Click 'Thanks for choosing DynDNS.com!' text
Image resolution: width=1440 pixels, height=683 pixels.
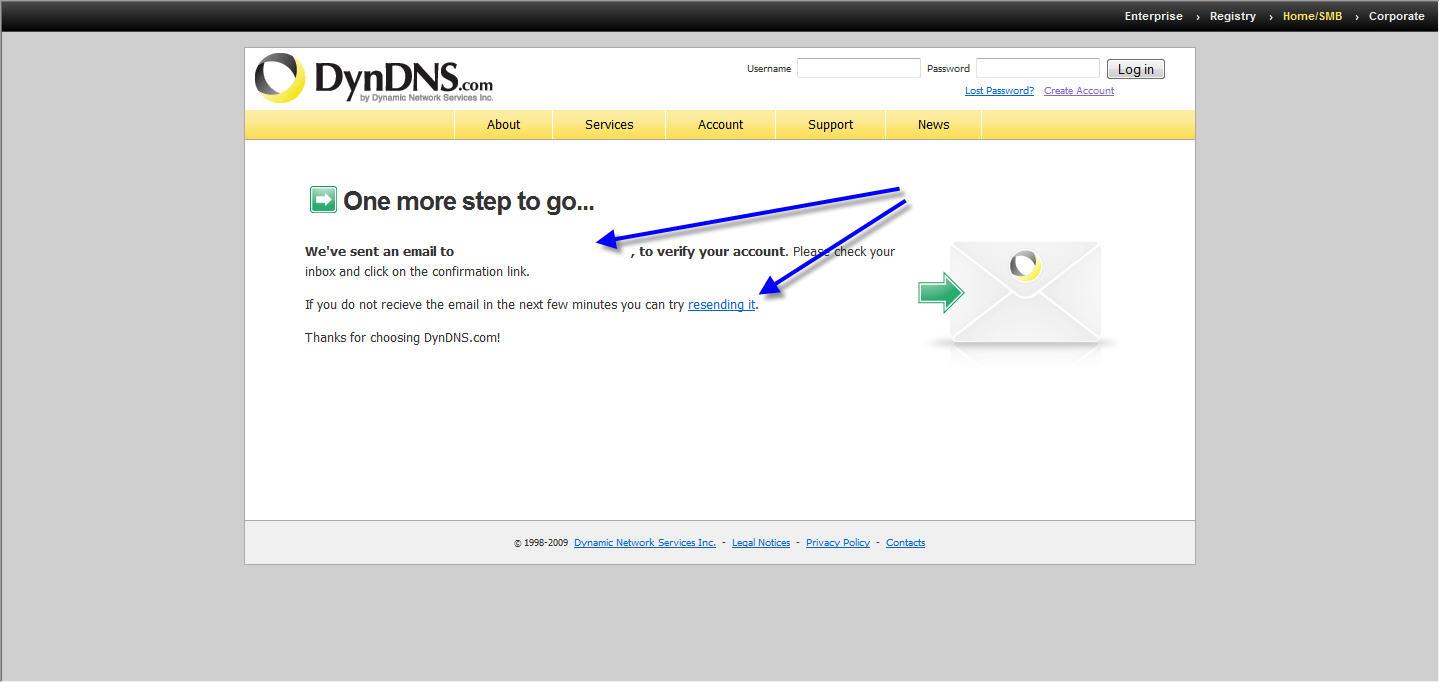coord(402,338)
